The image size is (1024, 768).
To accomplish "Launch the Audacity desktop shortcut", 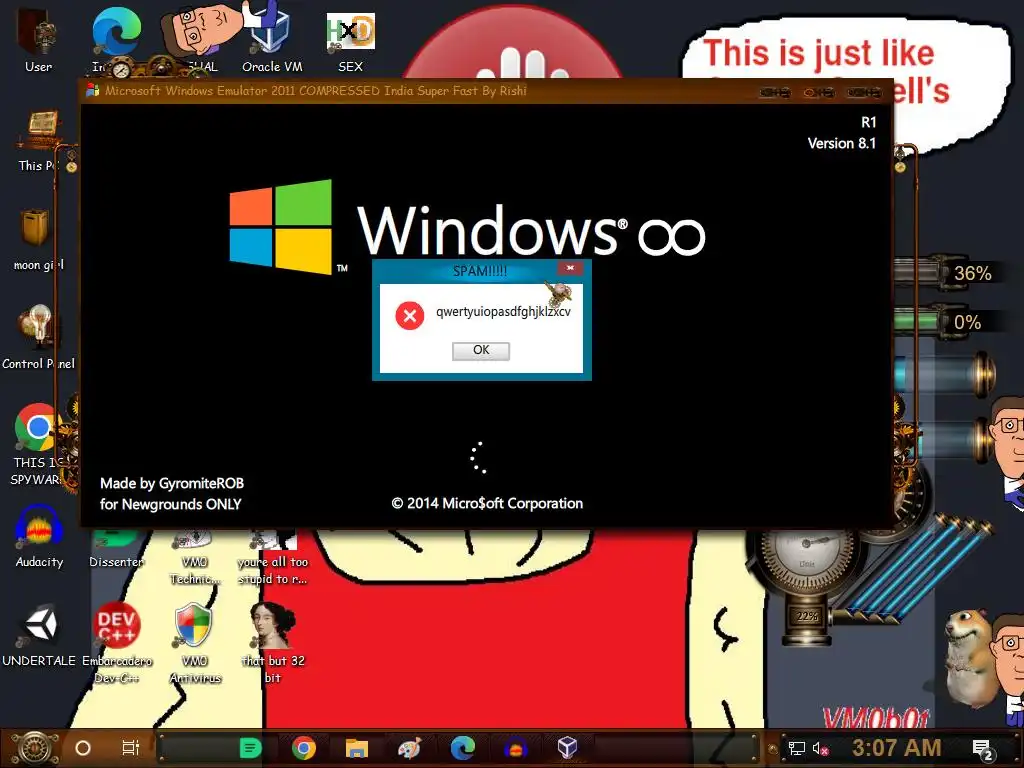I will (39, 537).
